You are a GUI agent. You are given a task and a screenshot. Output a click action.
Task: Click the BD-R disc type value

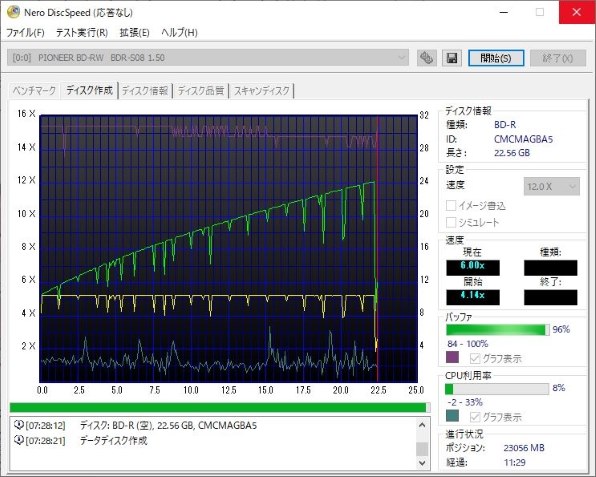tap(505, 125)
